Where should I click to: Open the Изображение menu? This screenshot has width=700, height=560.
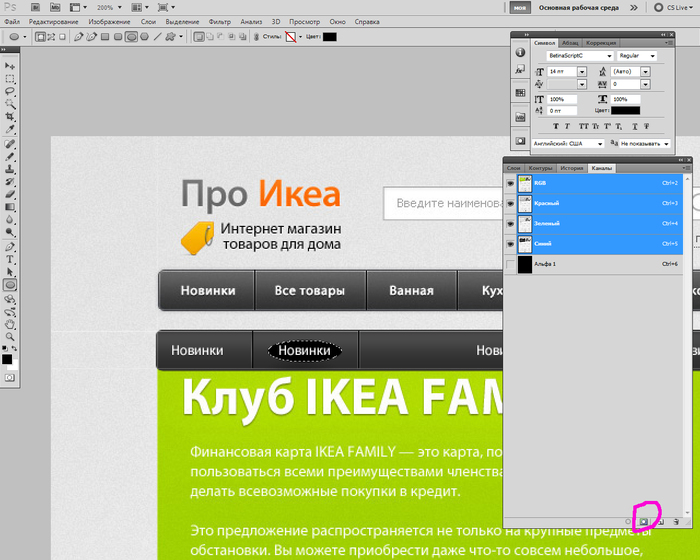pyautogui.click(x=109, y=22)
